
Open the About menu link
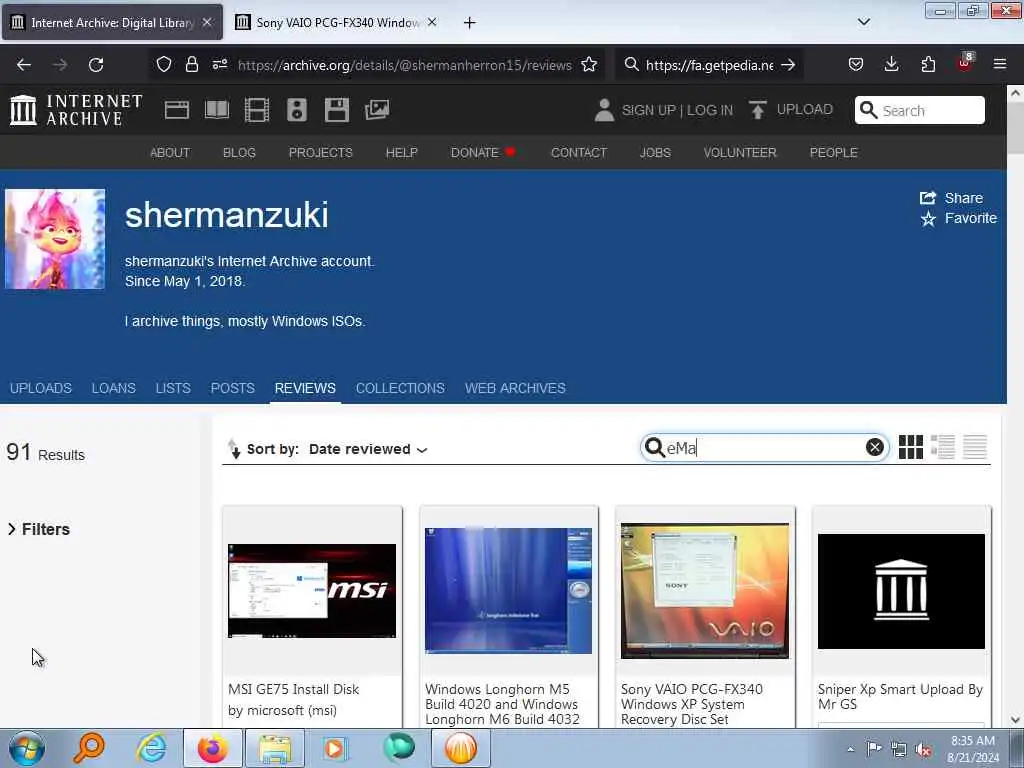pyautogui.click(x=170, y=153)
